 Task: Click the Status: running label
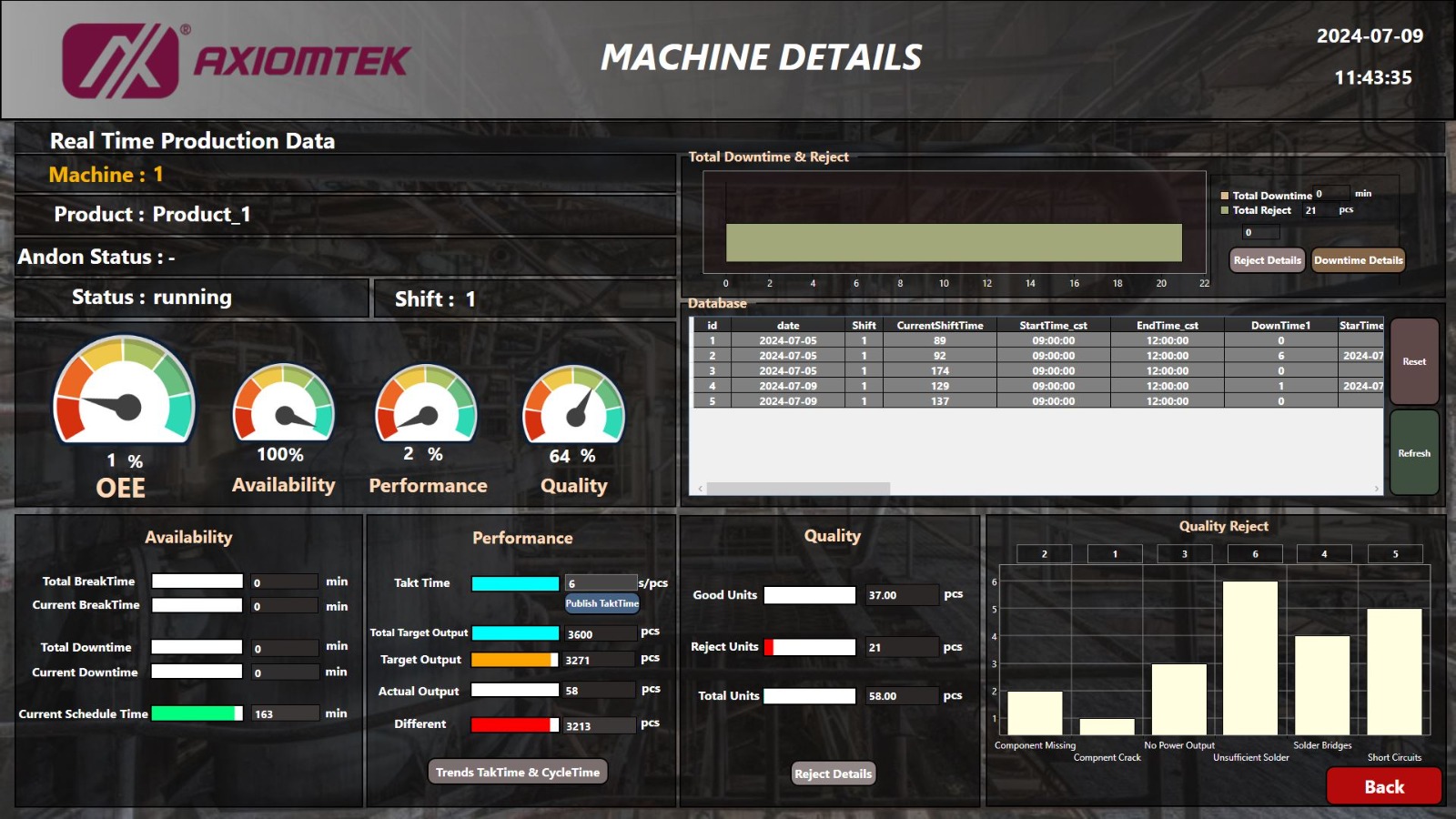coord(152,298)
